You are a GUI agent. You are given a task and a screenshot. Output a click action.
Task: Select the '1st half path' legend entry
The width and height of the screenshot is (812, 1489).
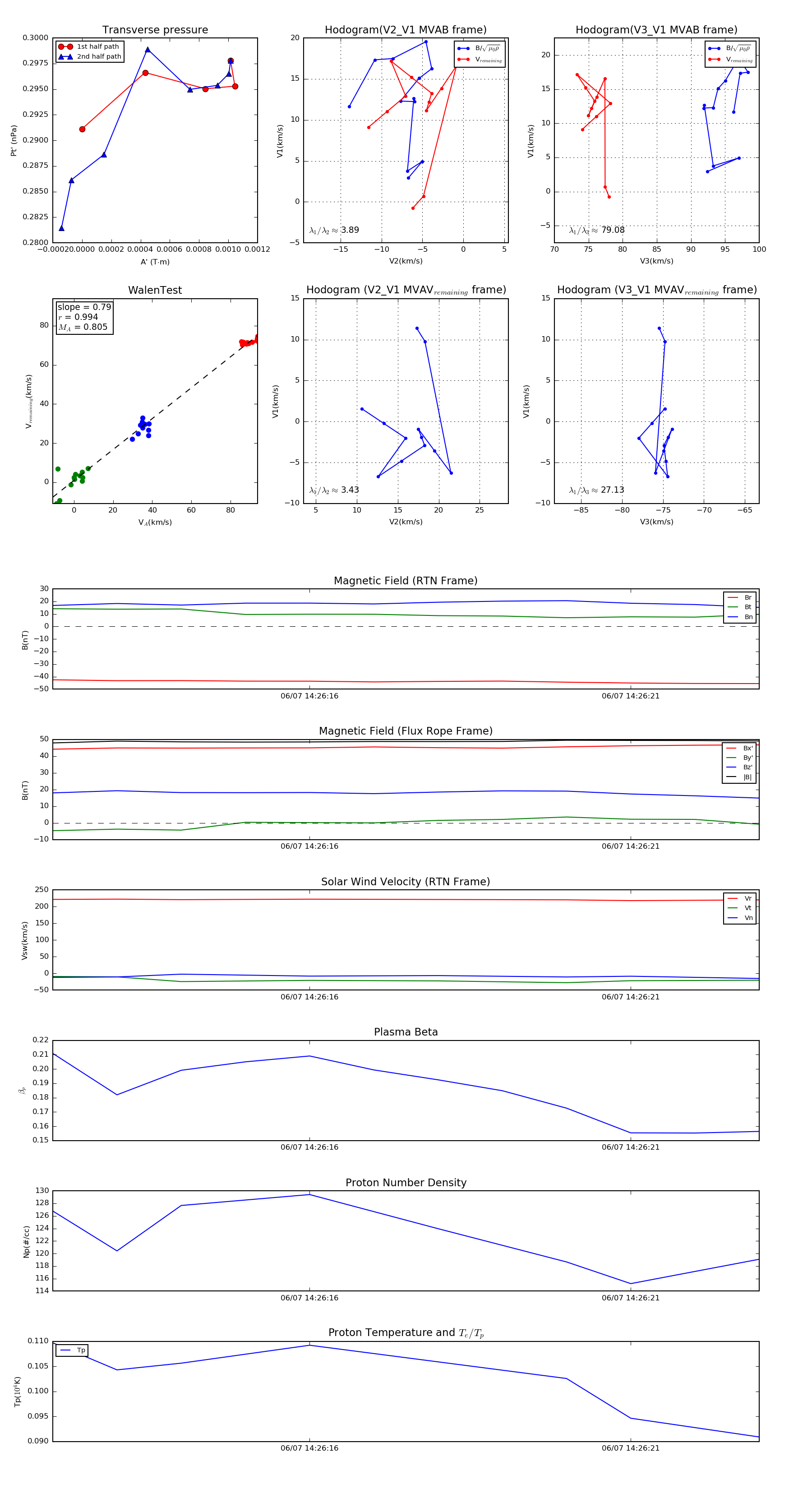pos(90,47)
